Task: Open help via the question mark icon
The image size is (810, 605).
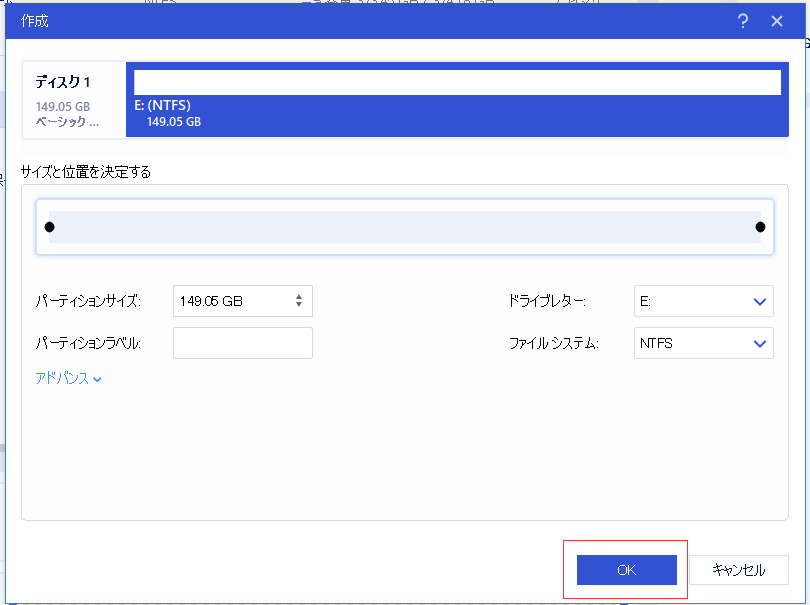Action: [x=742, y=20]
